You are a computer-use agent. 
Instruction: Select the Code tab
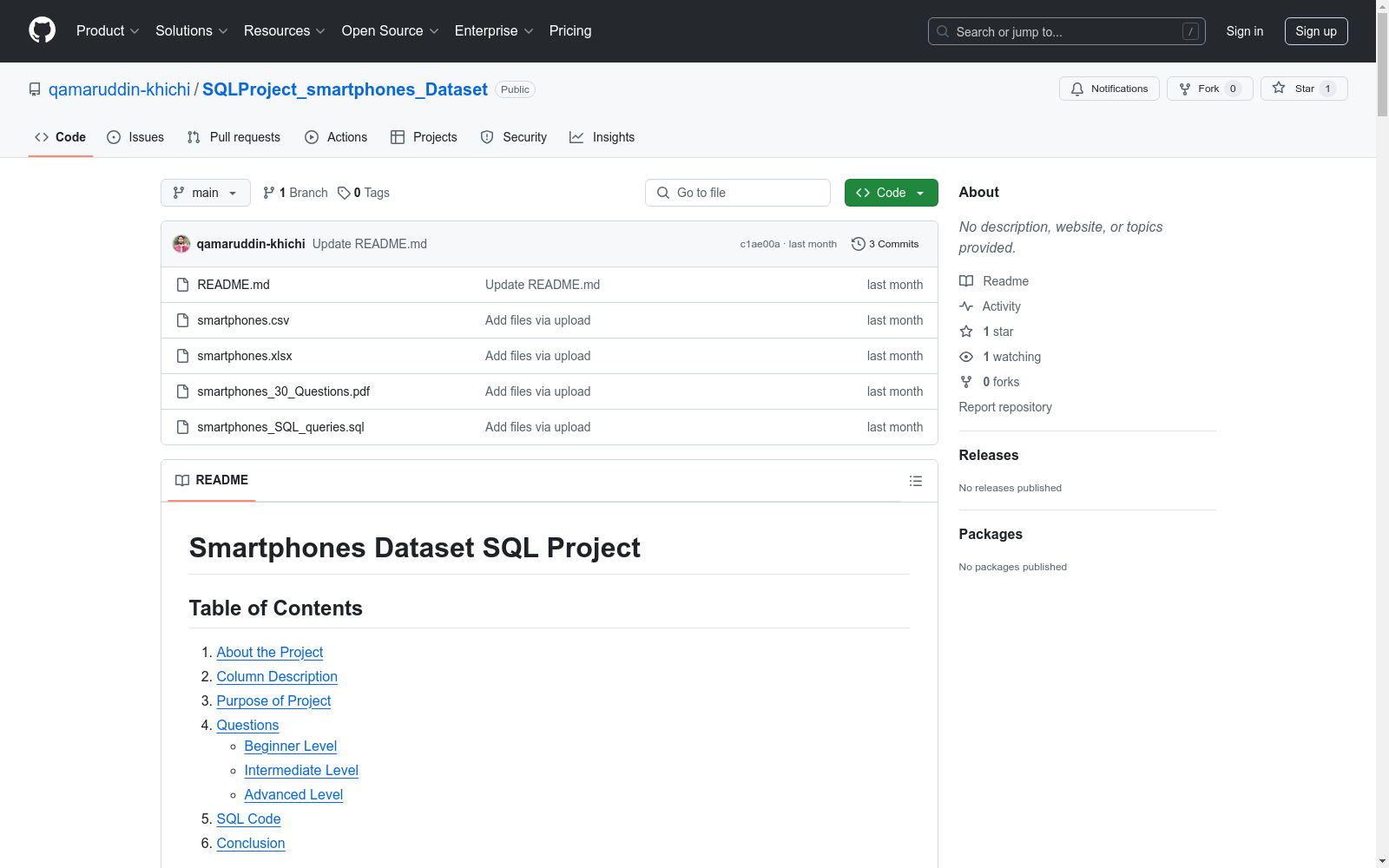pyautogui.click(x=61, y=137)
